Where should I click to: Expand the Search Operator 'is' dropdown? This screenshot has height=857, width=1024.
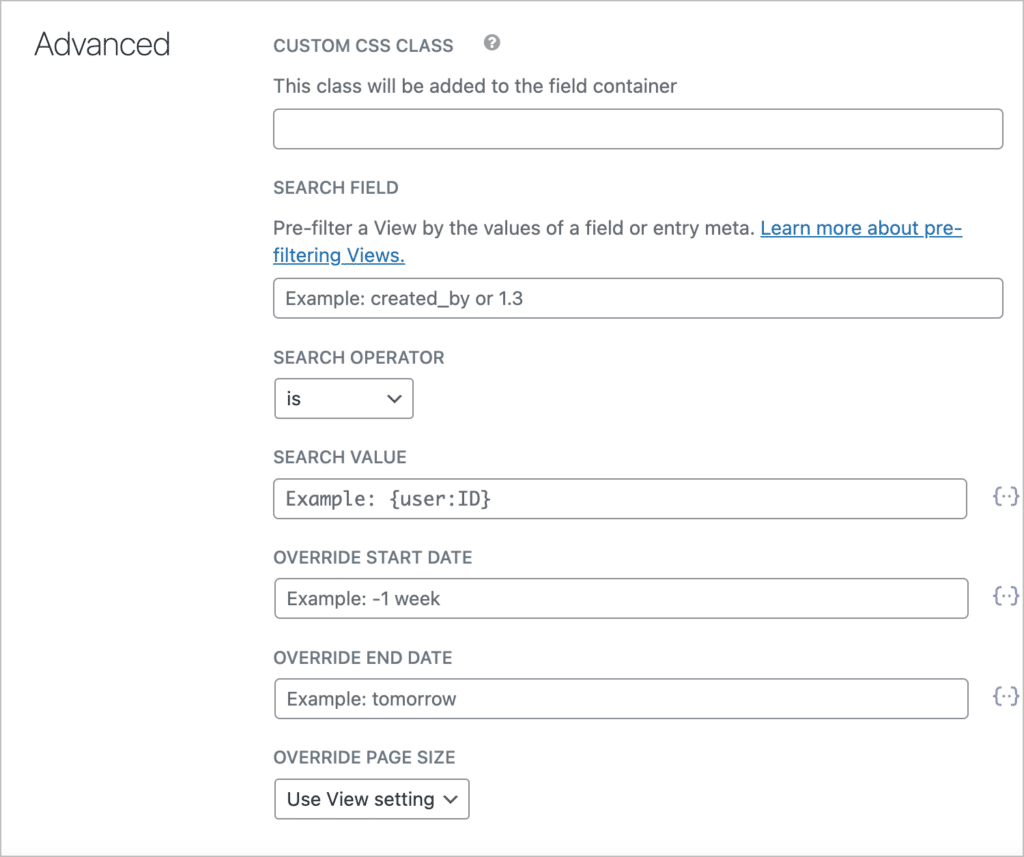(x=344, y=398)
